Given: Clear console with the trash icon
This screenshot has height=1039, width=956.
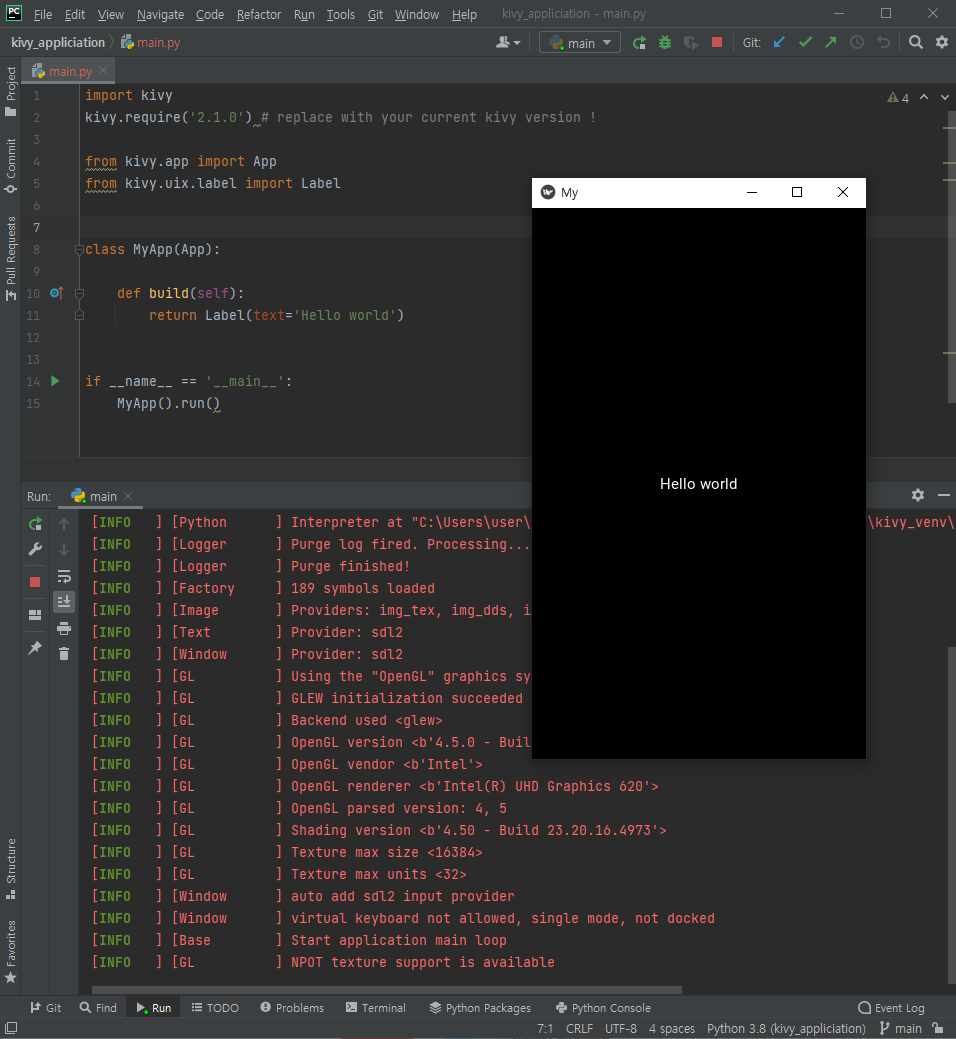Looking at the screenshot, I should (x=64, y=654).
